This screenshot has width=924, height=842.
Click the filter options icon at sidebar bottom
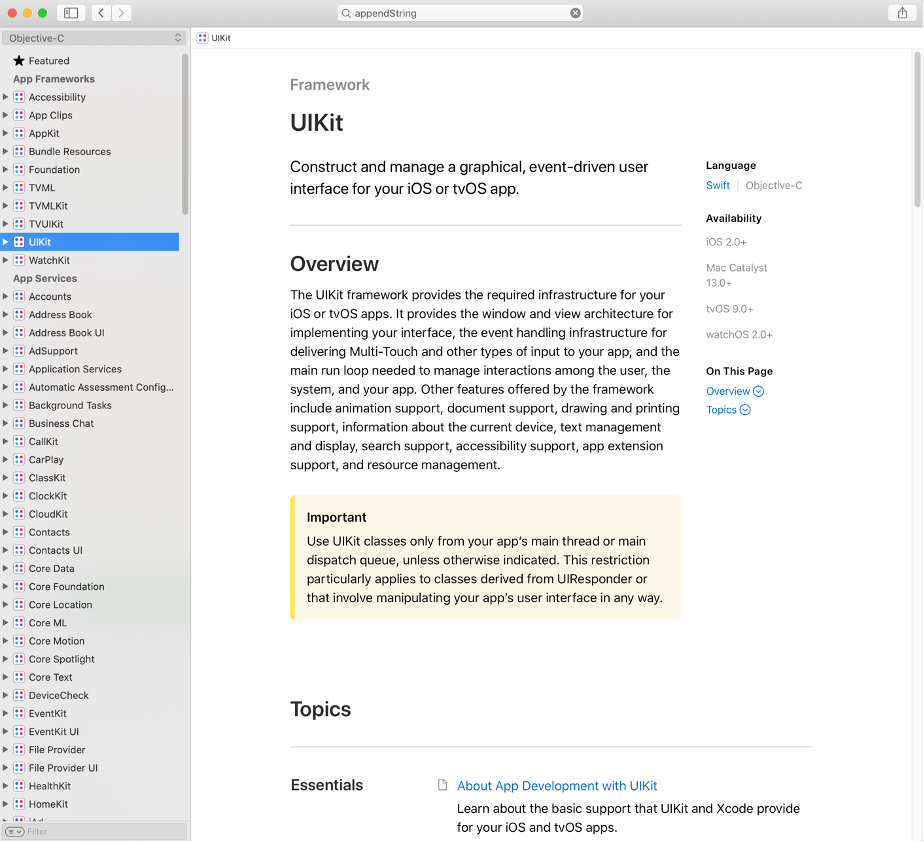(x=15, y=831)
